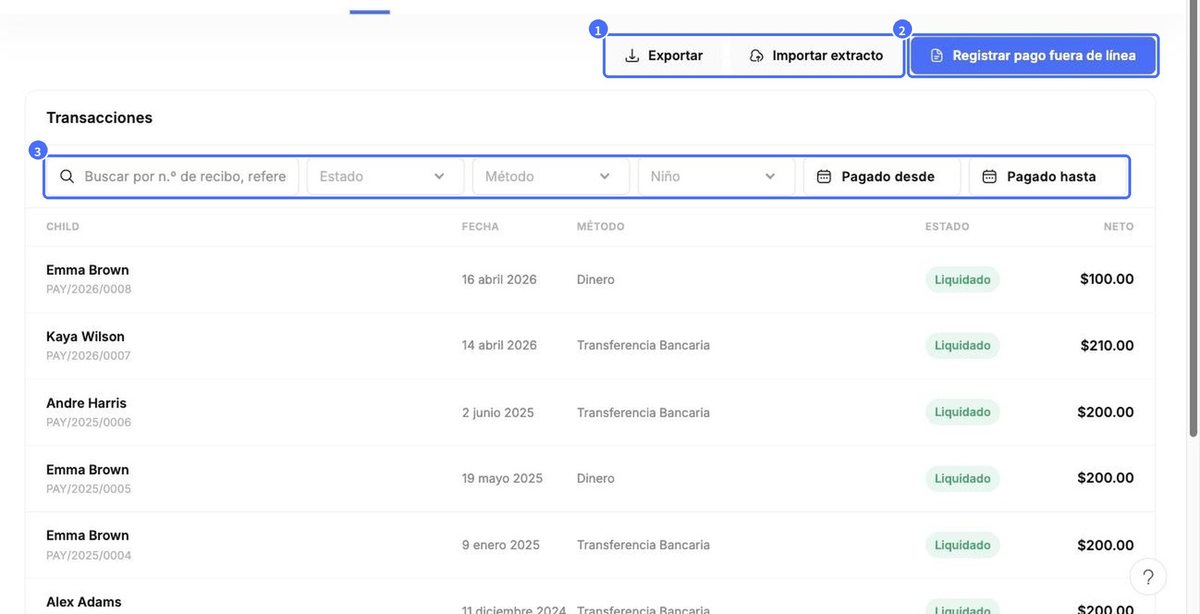Click the help question mark button

click(x=1148, y=577)
